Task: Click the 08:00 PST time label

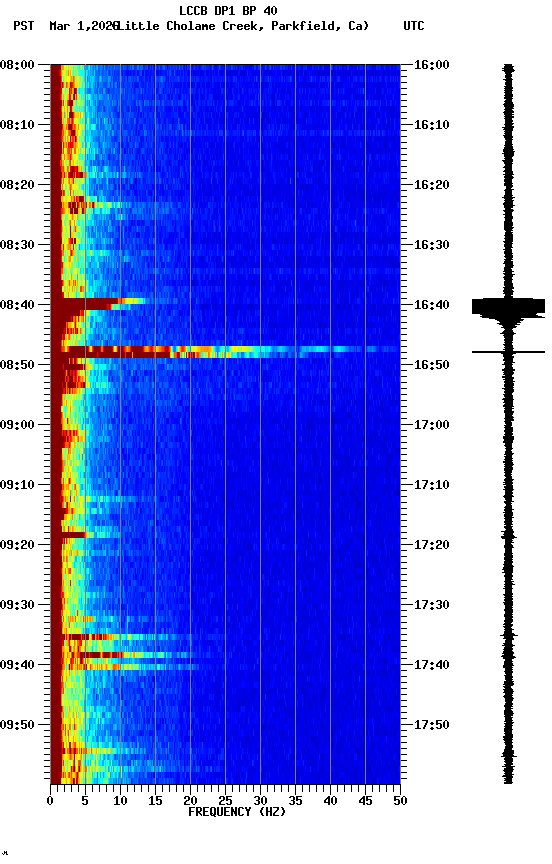Action: tap(17, 65)
